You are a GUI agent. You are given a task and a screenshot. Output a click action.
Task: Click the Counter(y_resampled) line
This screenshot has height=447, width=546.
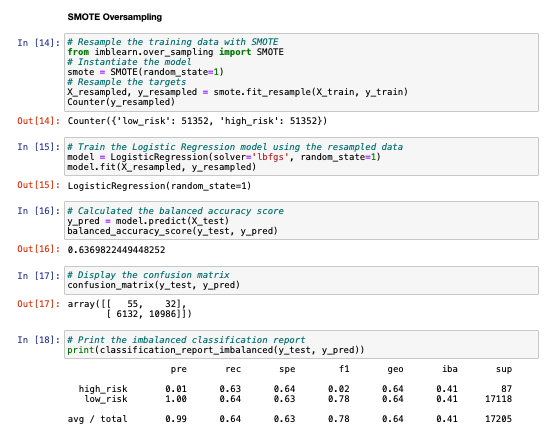121,102
